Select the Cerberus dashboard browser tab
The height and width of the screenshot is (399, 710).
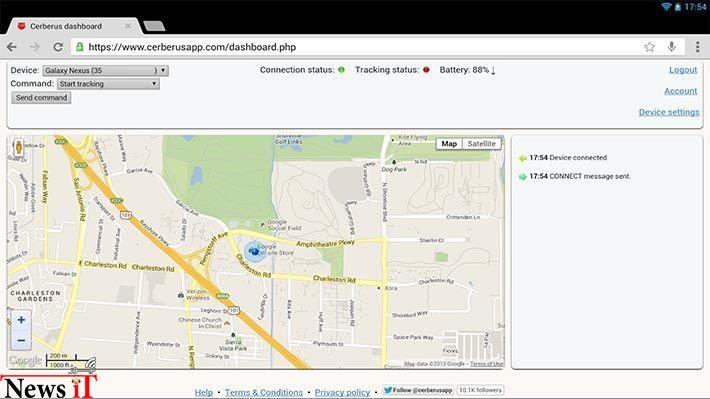[72, 26]
